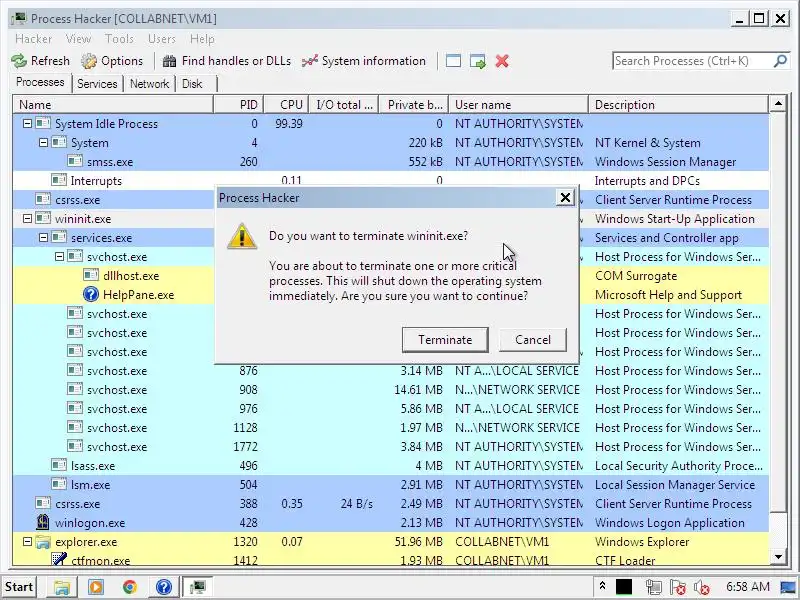This screenshot has height=600, width=800.
Task: Focus the Search Processes field
Action: click(x=691, y=61)
